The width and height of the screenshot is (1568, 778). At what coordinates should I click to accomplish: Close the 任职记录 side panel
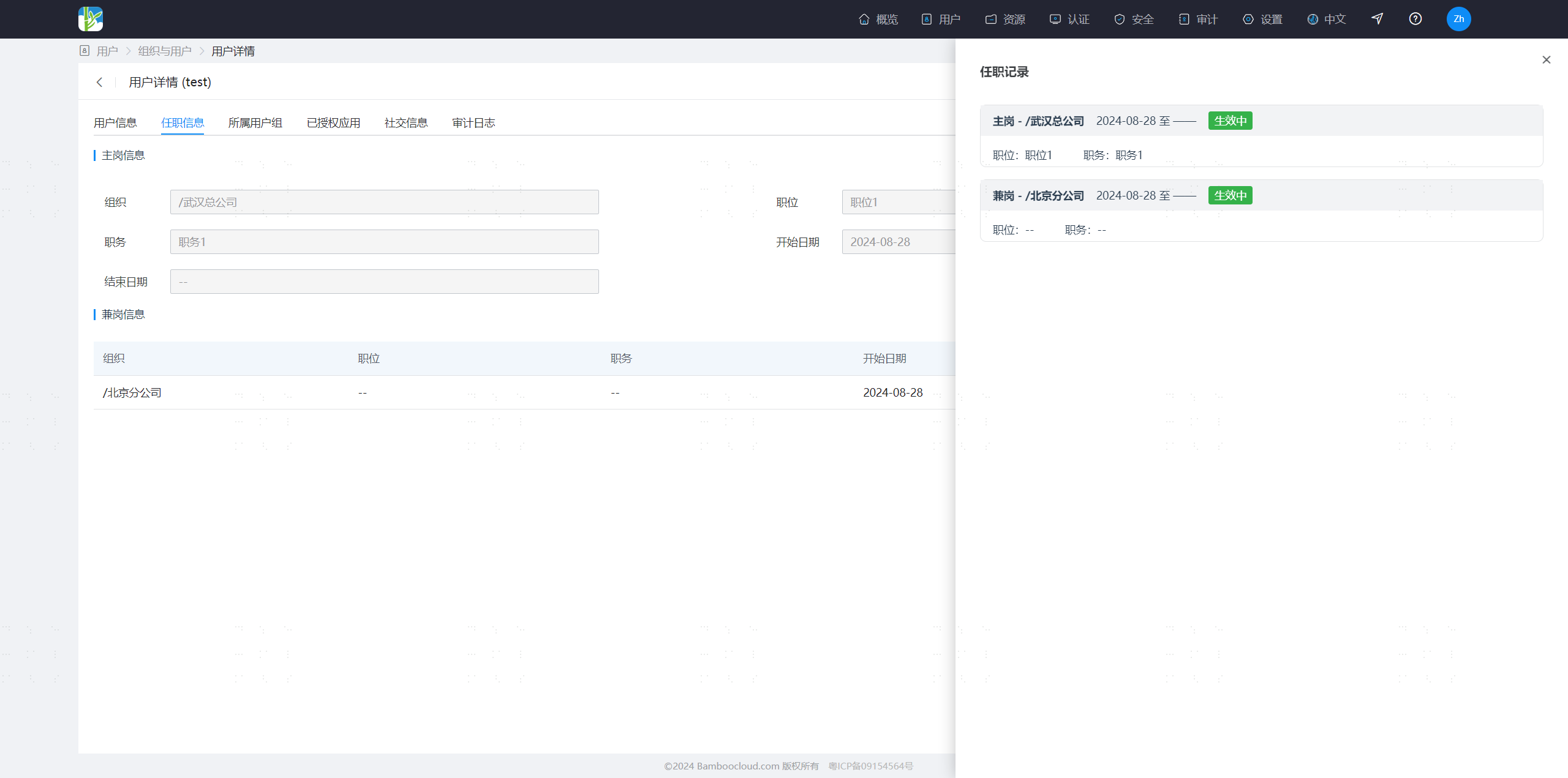(1546, 59)
